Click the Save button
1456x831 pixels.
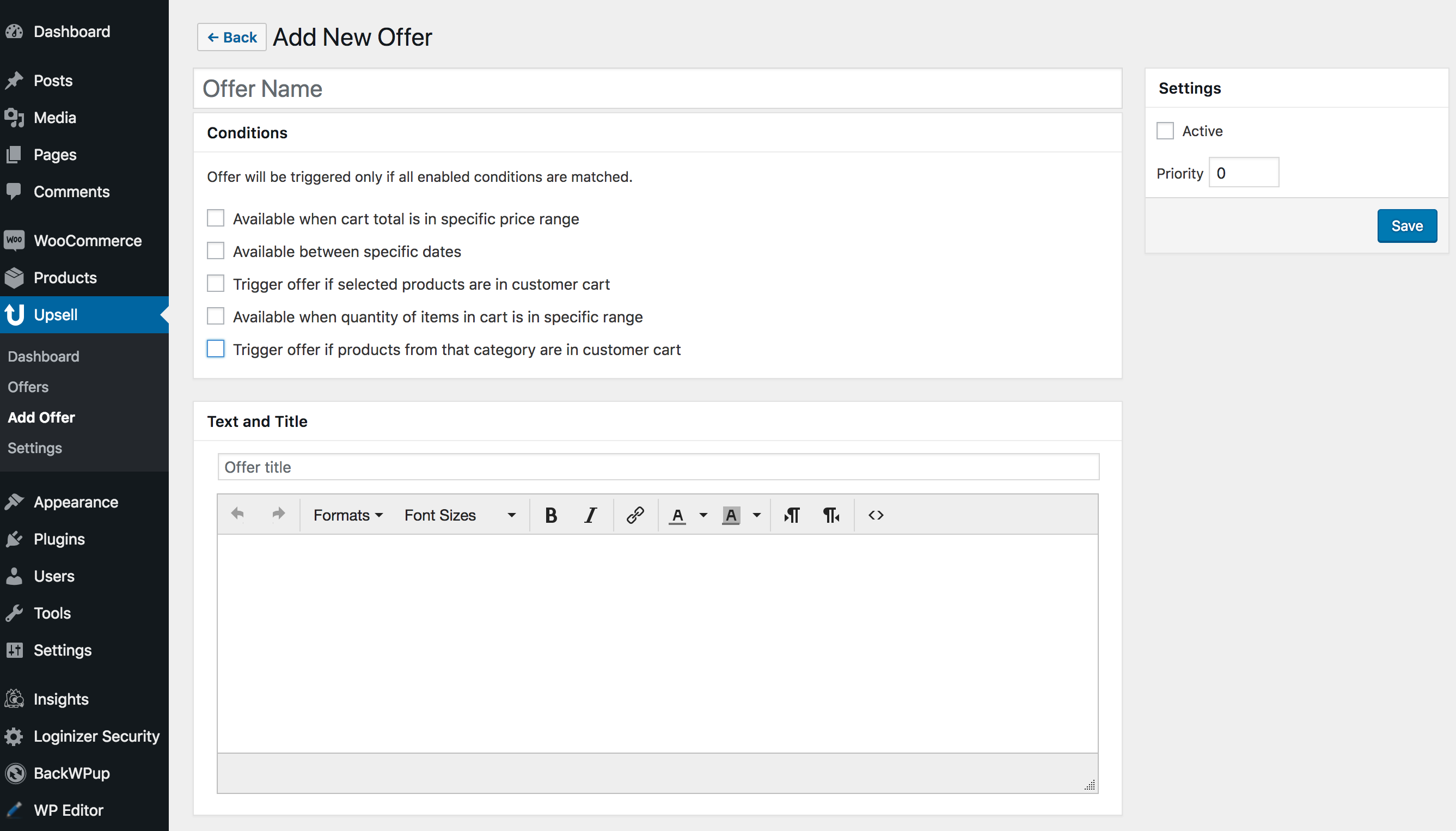pyautogui.click(x=1406, y=225)
